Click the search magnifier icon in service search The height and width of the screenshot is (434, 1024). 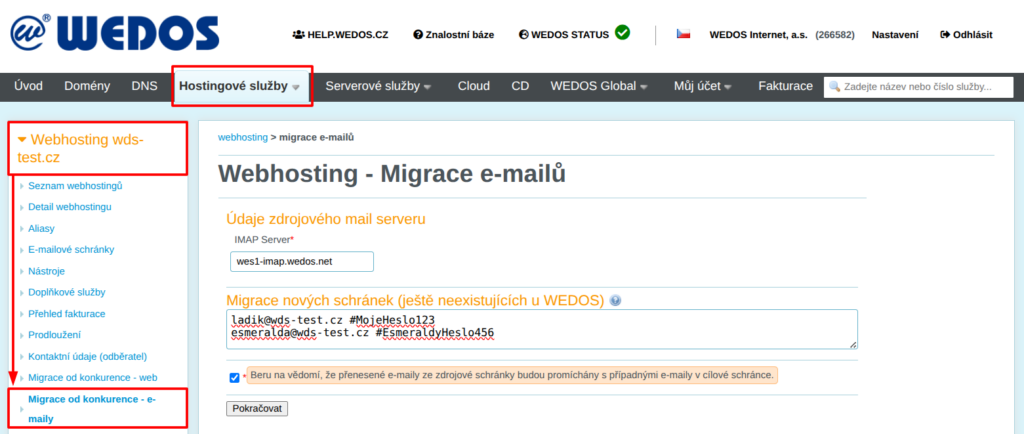[x=834, y=86]
